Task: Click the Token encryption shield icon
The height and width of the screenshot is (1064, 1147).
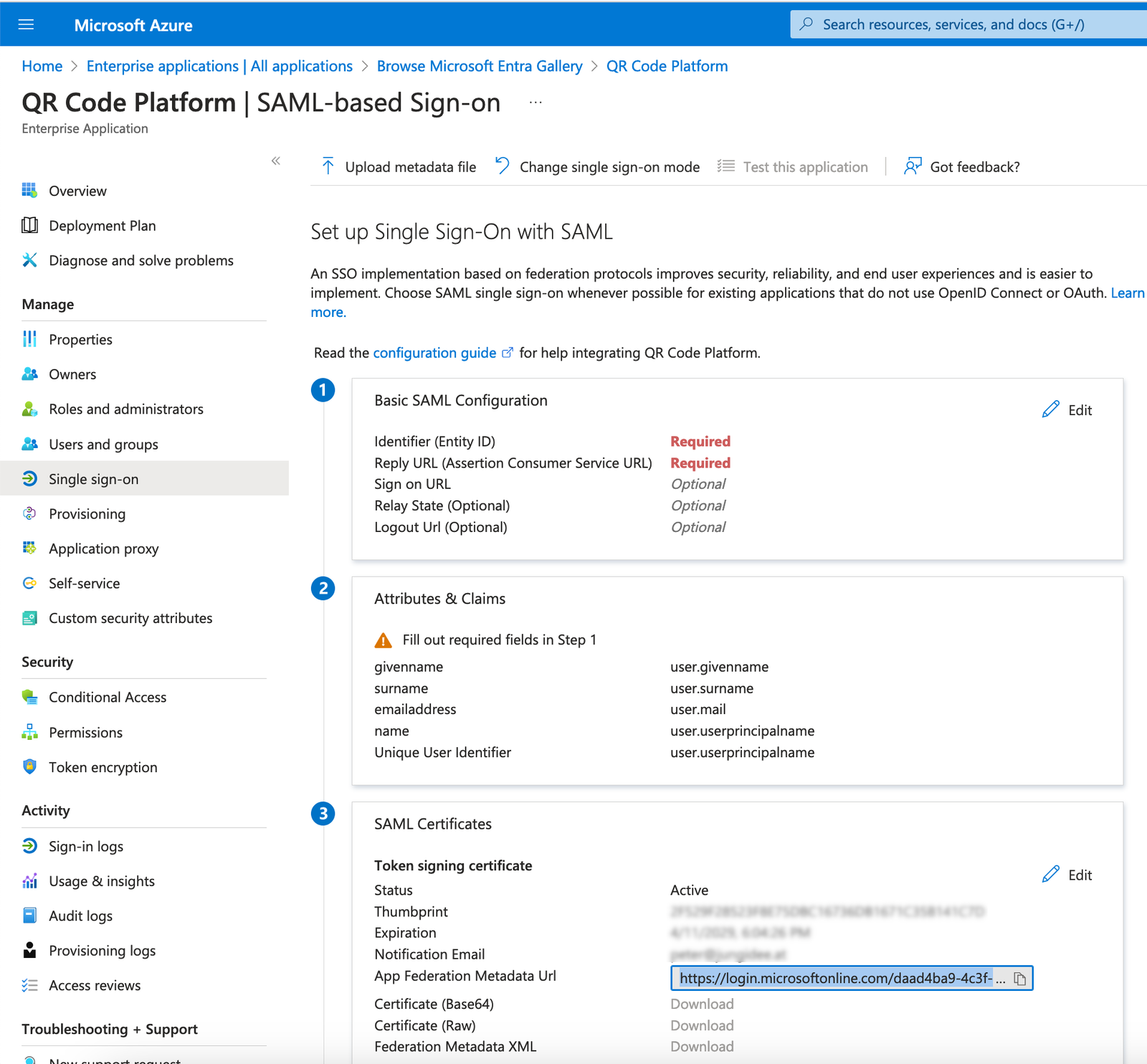Action: click(x=29, y=766)
